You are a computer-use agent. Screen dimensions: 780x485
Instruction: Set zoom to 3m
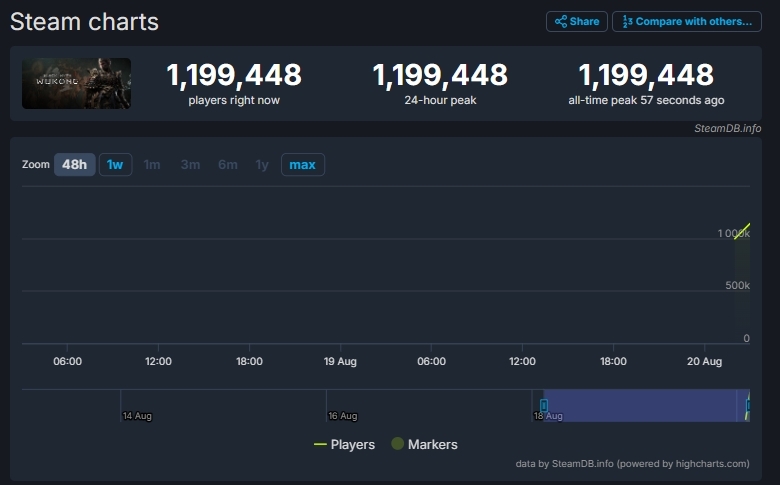click(190, 165)
